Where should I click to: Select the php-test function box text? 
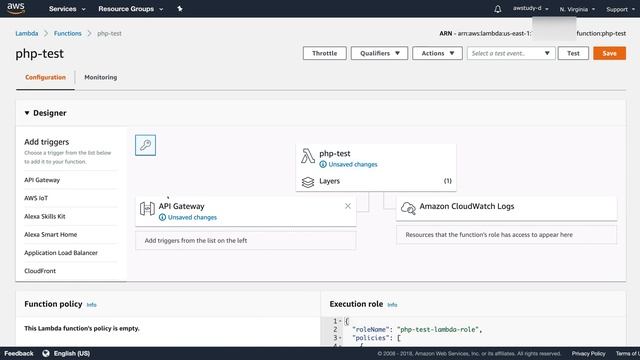335,153
